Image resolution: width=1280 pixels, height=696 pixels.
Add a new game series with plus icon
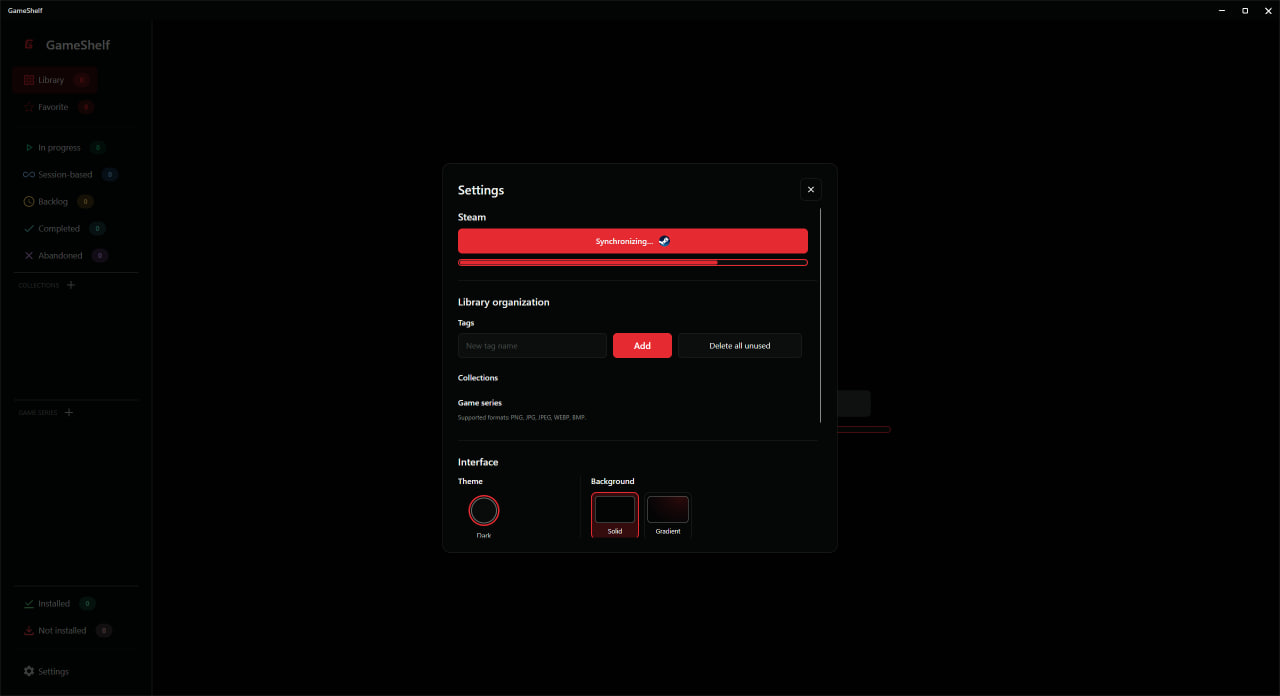(x=69, y=412)
